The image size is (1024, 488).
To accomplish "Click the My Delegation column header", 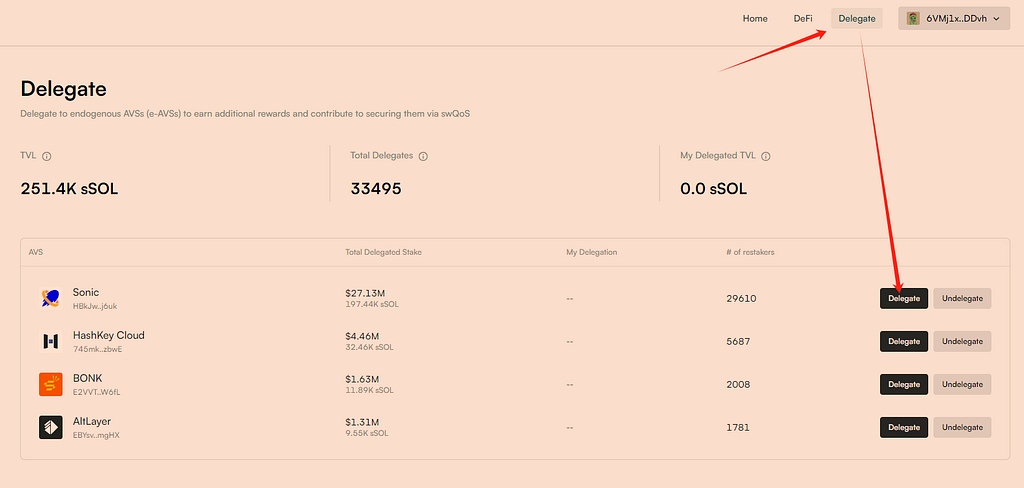I will coord(592,252).
